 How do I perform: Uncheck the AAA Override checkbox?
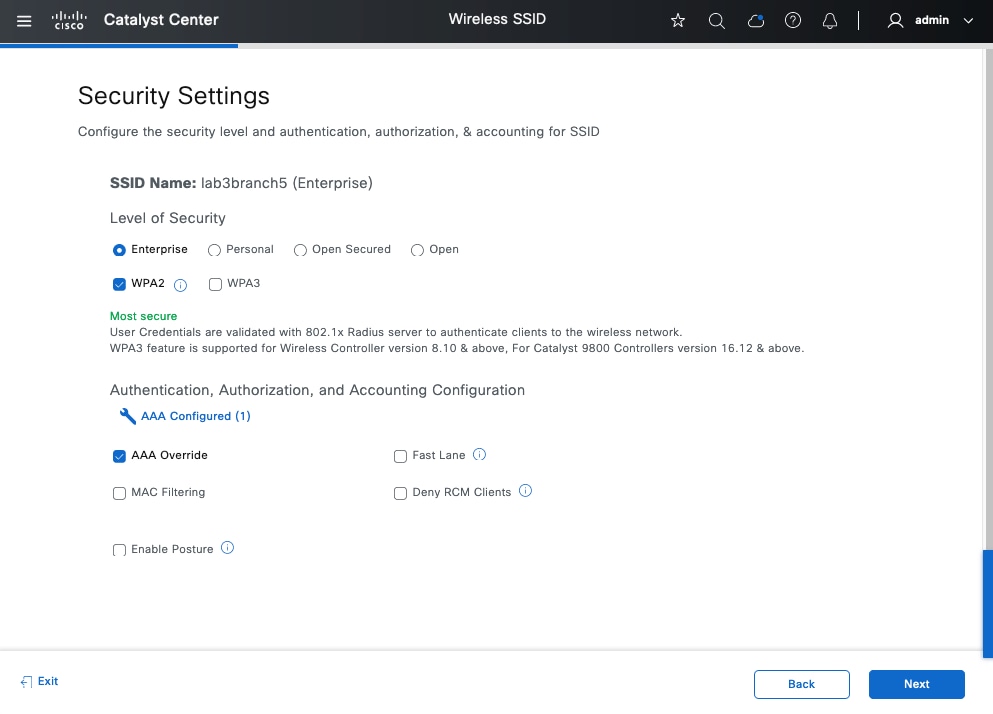120,456
